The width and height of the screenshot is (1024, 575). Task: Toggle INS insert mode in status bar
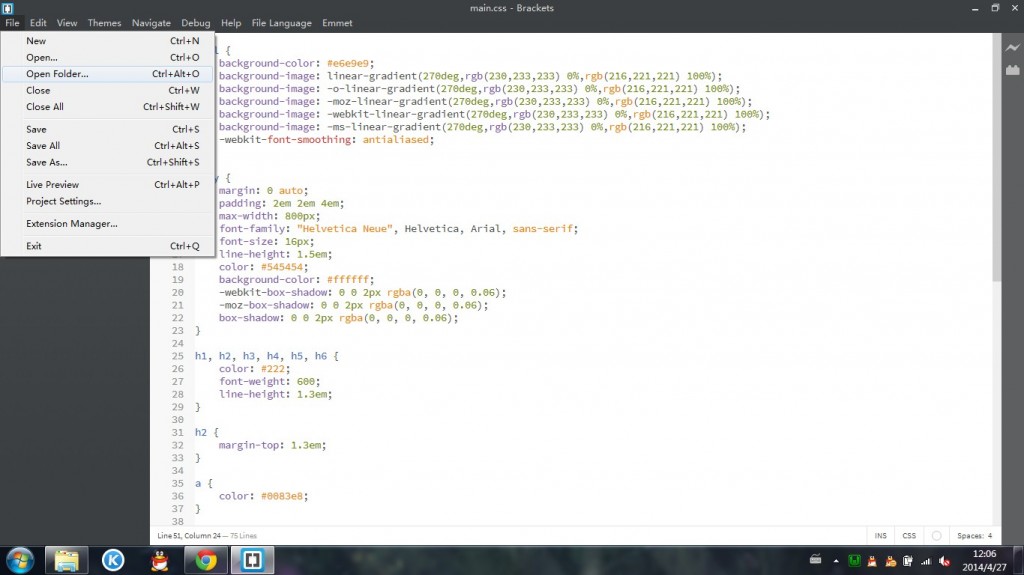point(880,536)
